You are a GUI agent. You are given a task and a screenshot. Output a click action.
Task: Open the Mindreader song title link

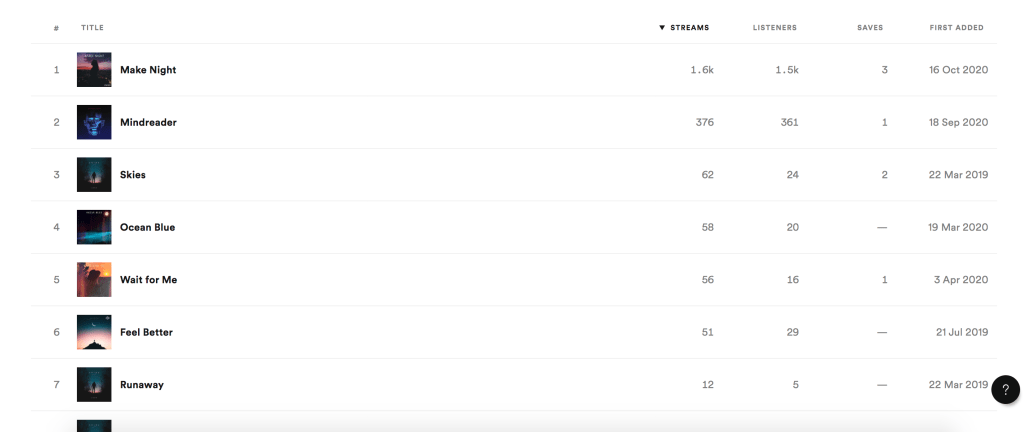point(148,122)
